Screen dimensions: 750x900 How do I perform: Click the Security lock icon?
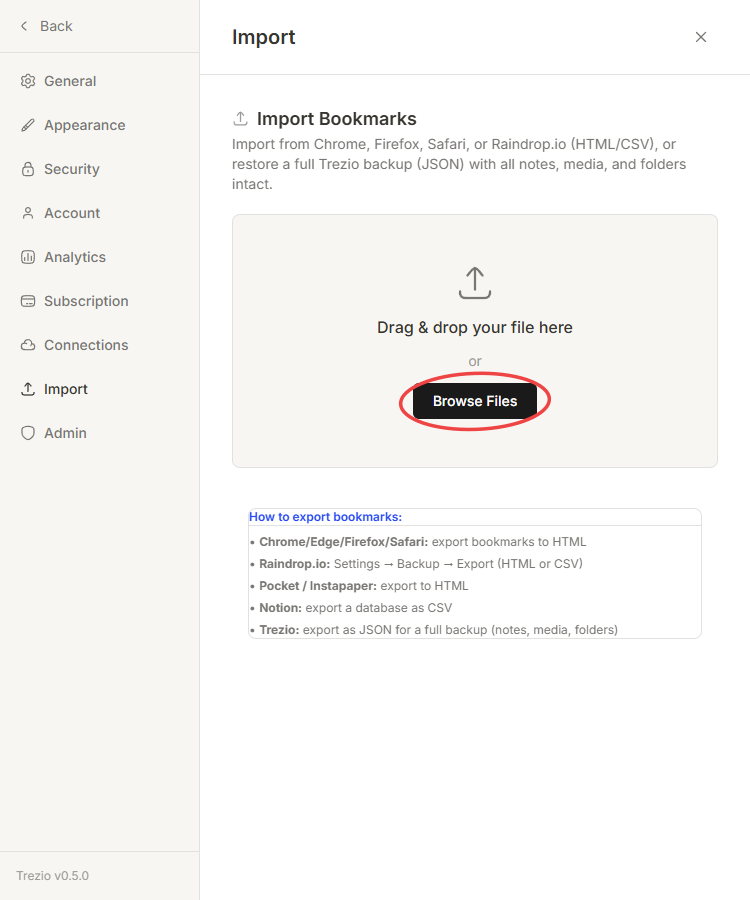coord(28,169)
